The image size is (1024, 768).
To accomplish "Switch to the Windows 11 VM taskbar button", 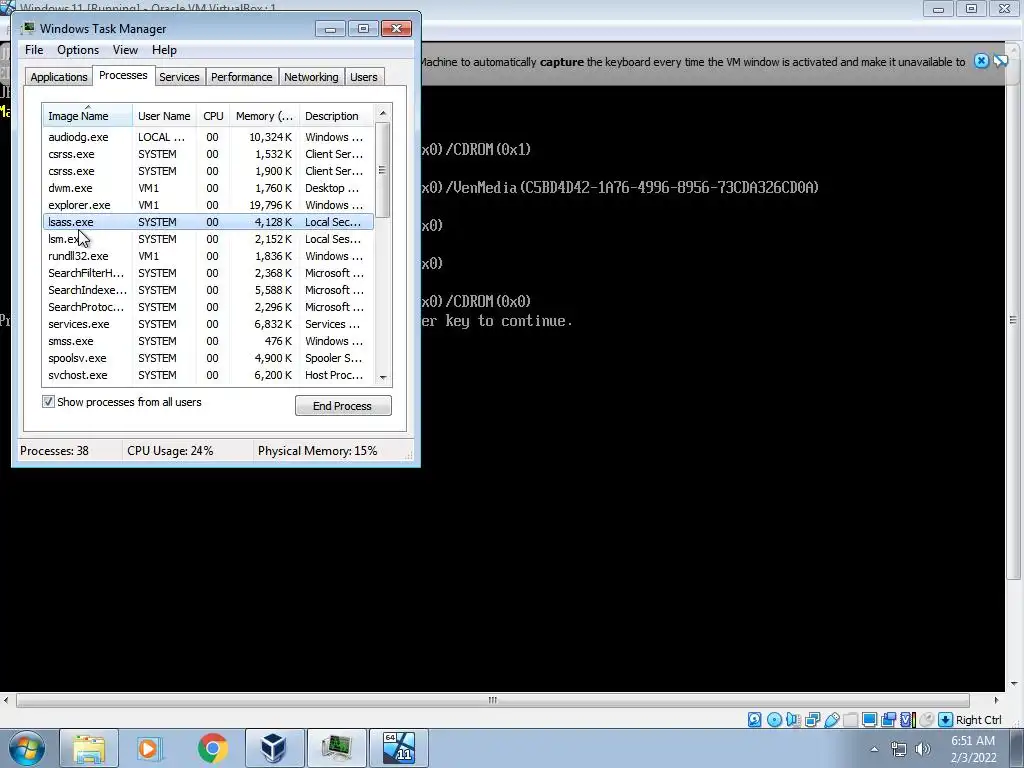I will tap(399, 748).
